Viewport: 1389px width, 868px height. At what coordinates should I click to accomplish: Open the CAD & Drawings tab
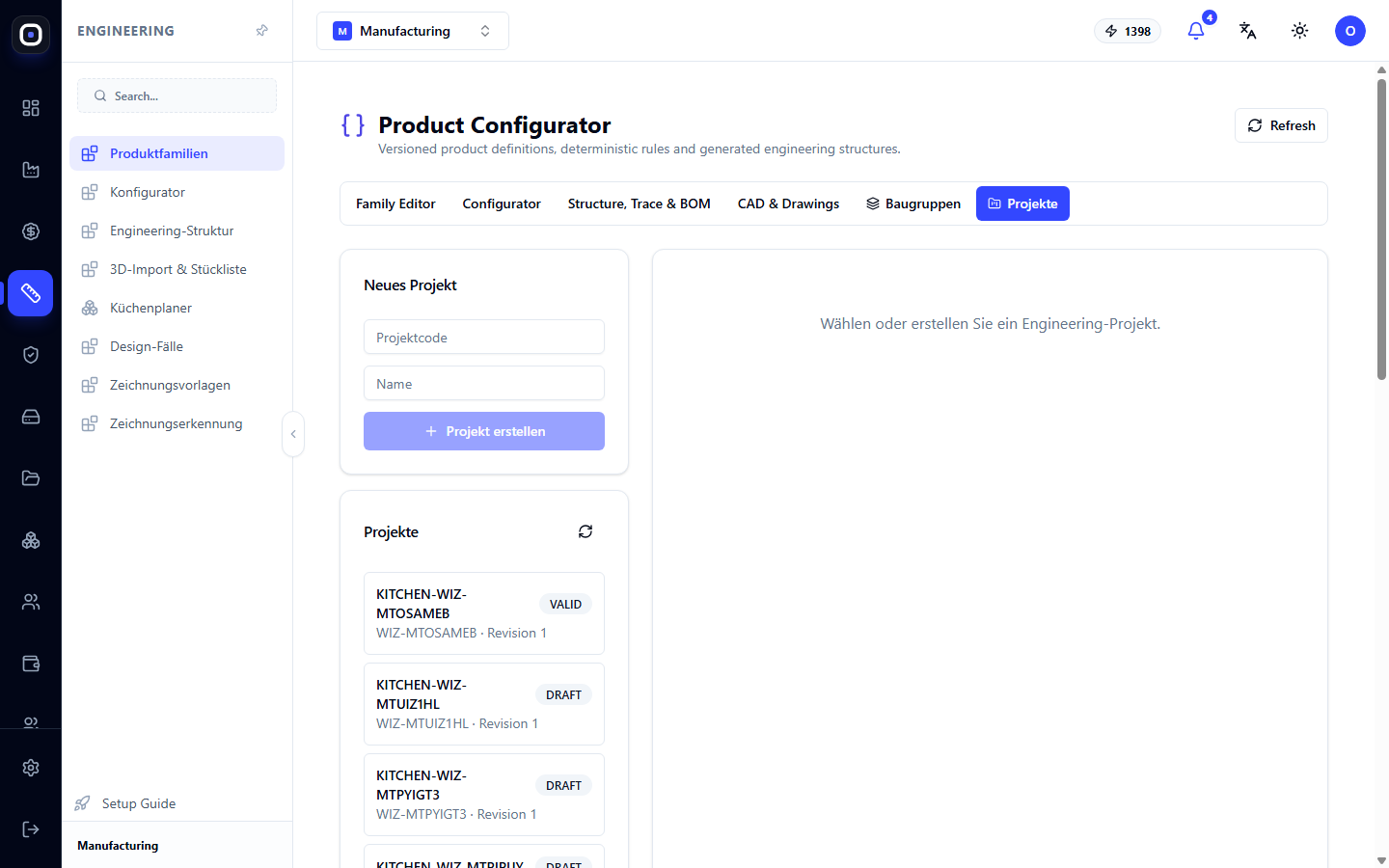(x=788, y=203)
